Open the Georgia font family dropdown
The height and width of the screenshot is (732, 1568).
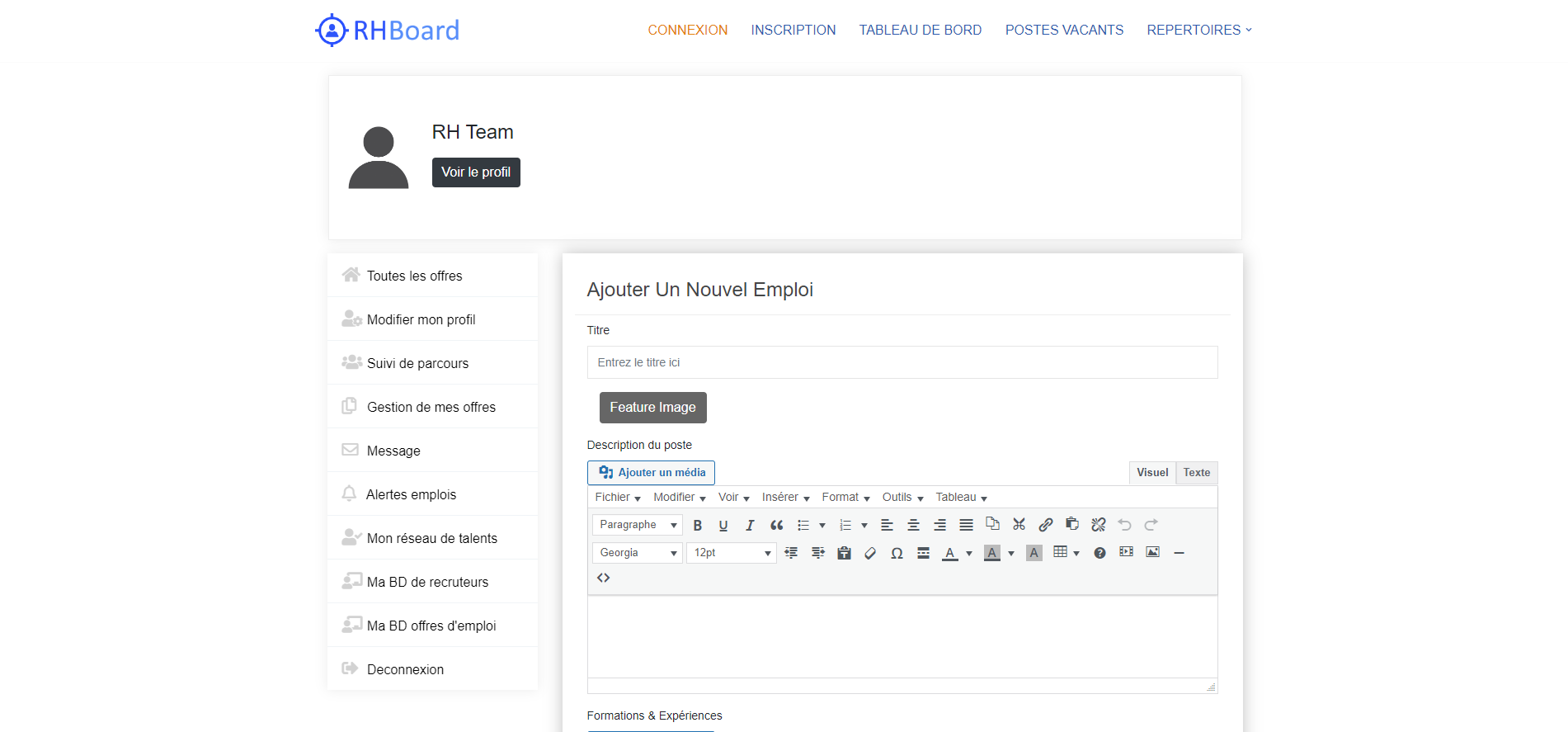point(638,553)
